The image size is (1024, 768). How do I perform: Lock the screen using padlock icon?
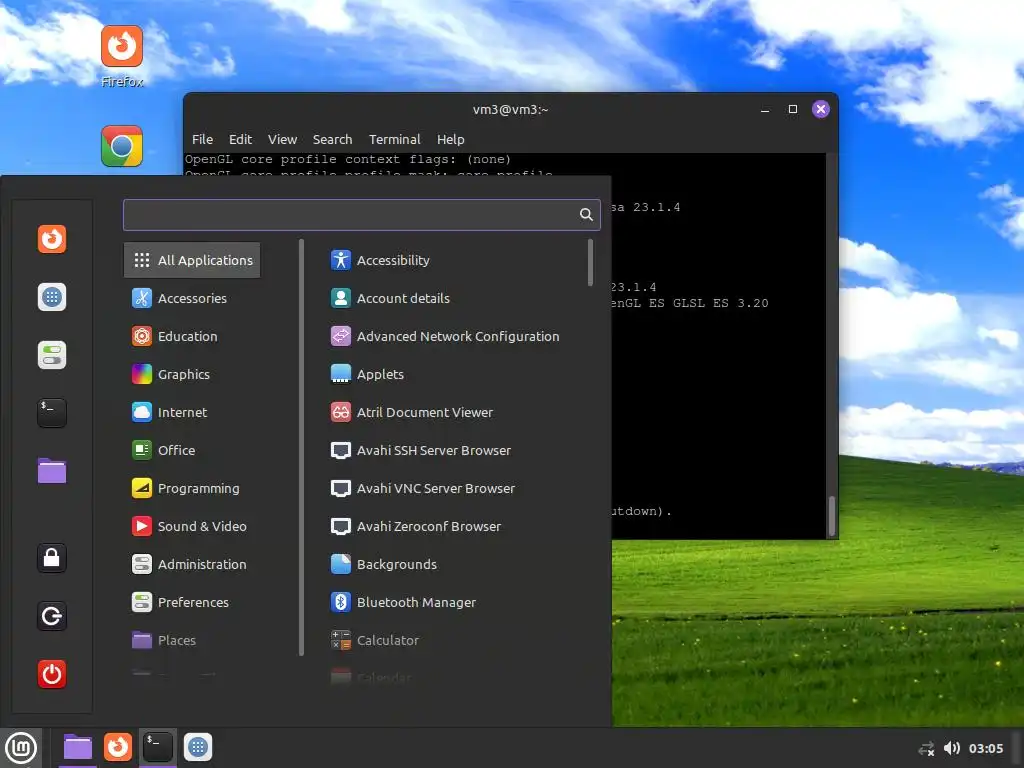pyautogui.click(x=52, y=558)
